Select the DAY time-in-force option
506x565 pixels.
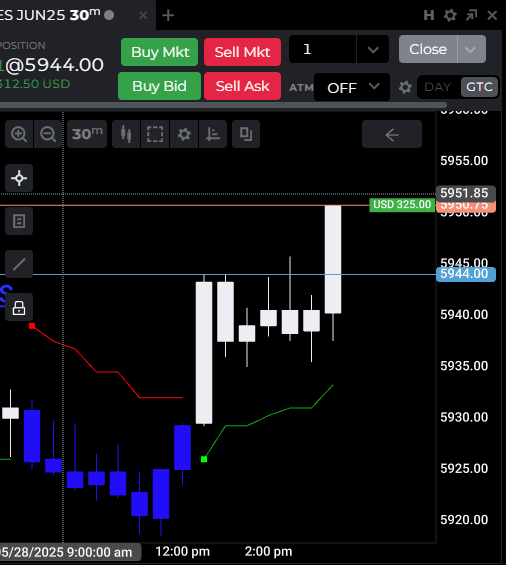(438, 87)
